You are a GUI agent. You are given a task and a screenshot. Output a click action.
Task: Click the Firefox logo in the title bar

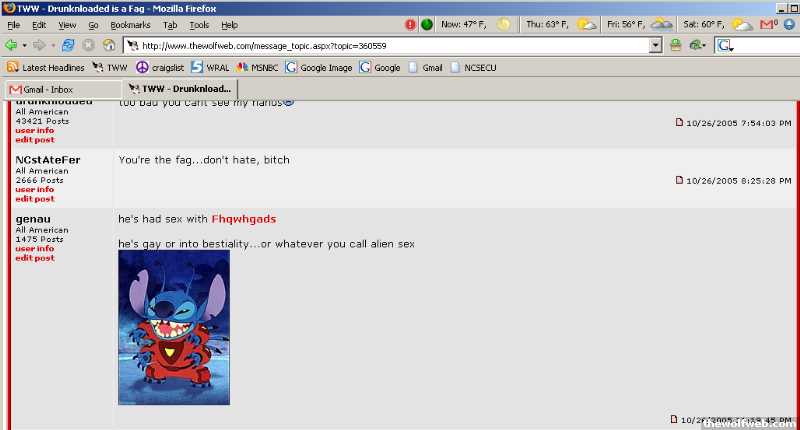pyautogui.click(x=9, y=8)
